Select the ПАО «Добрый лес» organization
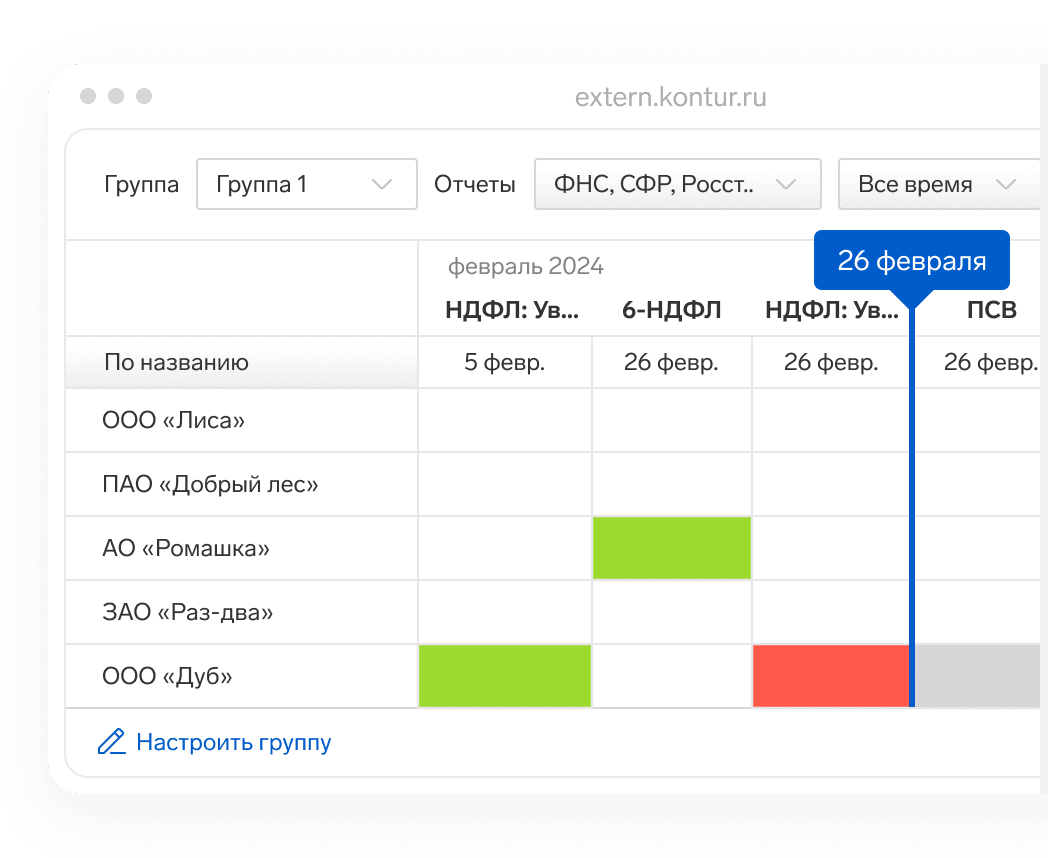This screenshot has width=1048, height=858. pyautogui.click(x=210, y=484)
